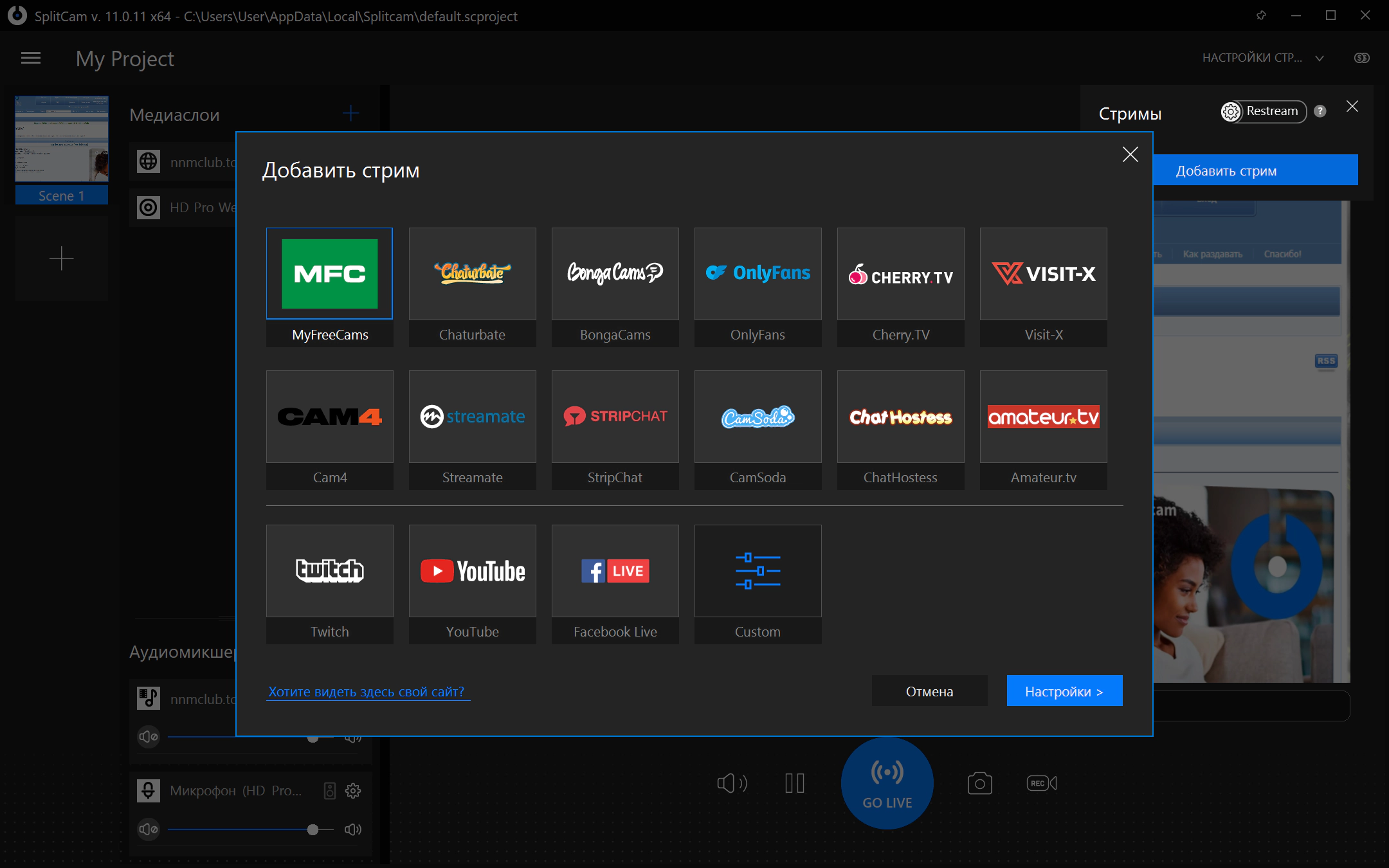
Task: Click the GO LIVE broadcast button
Action: (887, 783)
